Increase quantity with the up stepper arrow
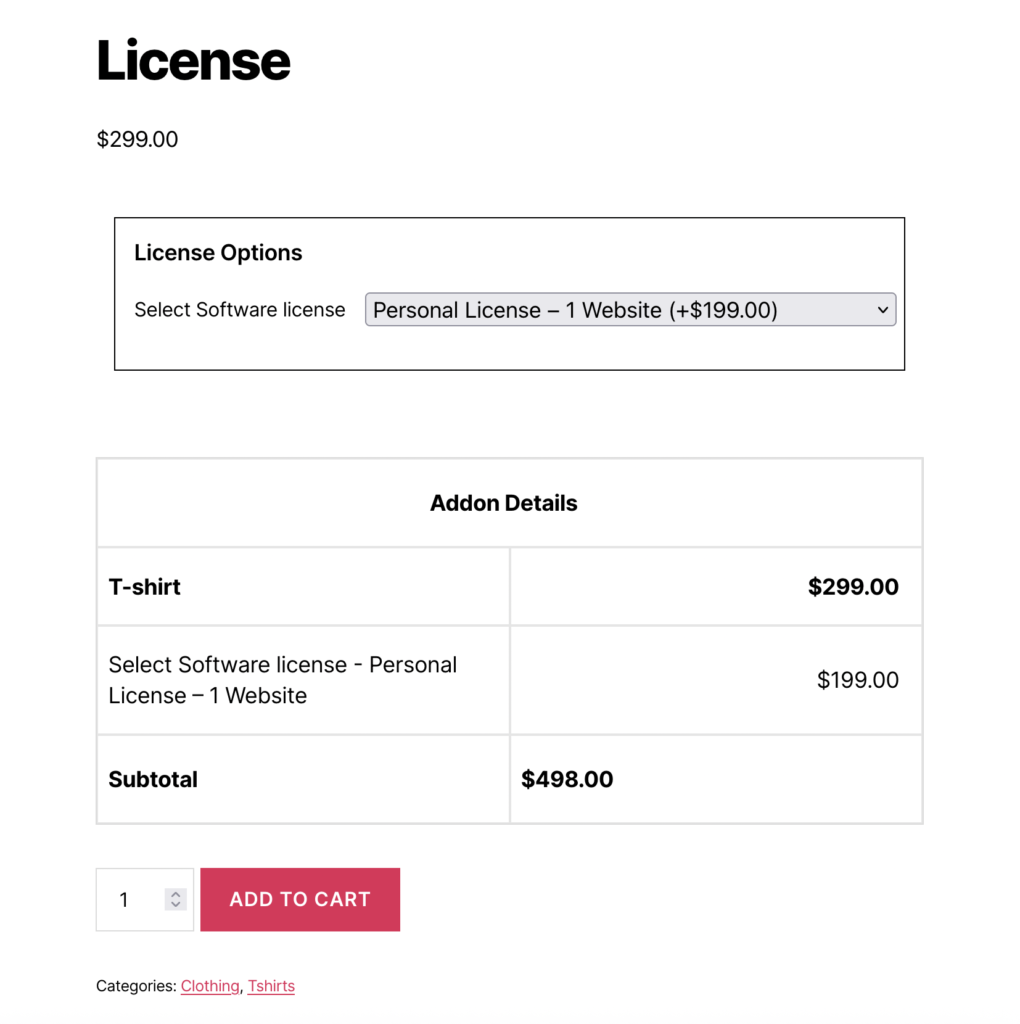Image resolution: width=1020 pixels, height=1024 pixels. tap(176, 894)
